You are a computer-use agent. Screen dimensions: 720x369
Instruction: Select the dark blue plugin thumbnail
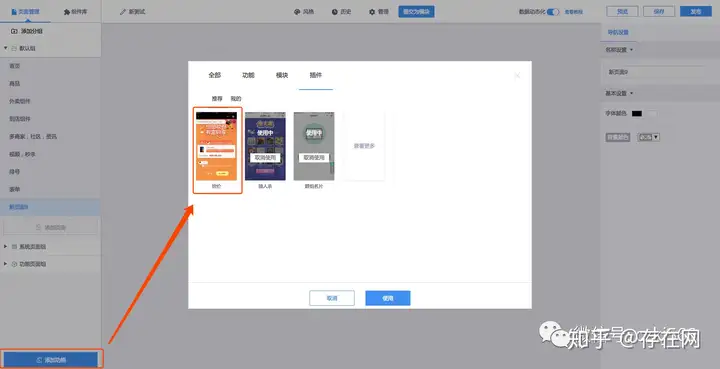(x=265, y=146)
